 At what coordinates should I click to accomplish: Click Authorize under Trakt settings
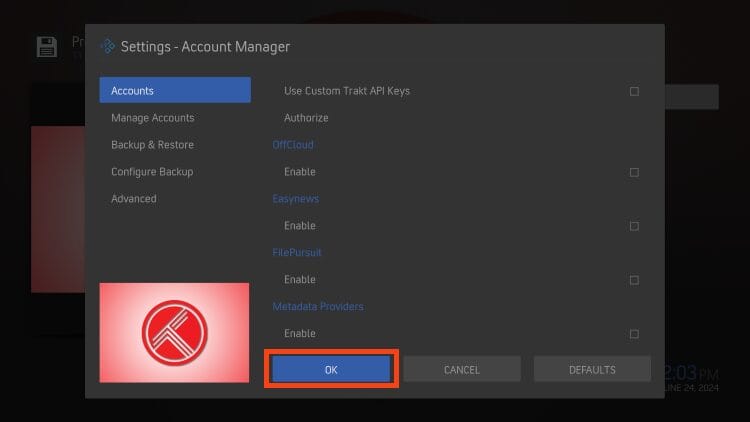click(306, 118)
